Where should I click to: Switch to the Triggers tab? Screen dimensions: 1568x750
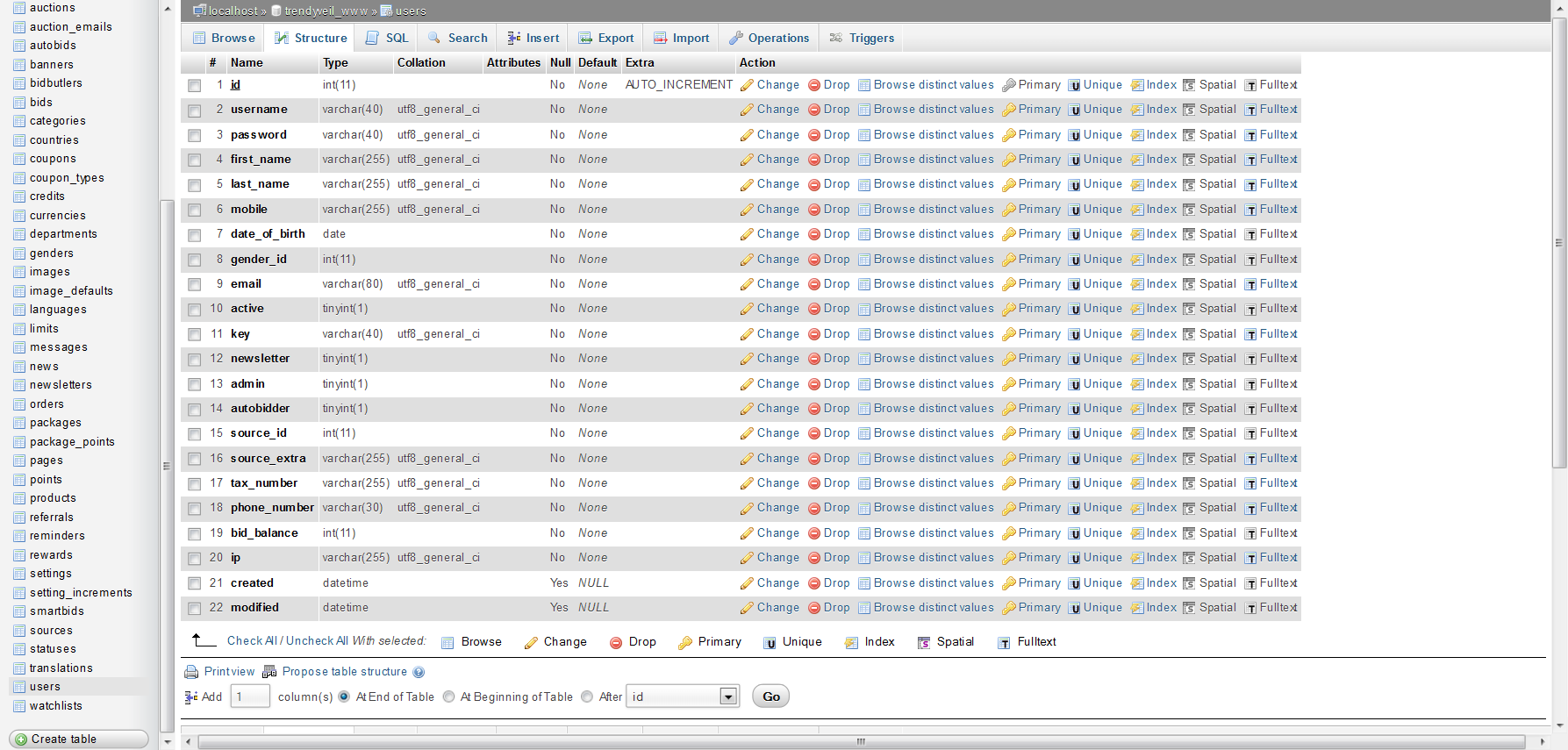(x=862, y=38)
